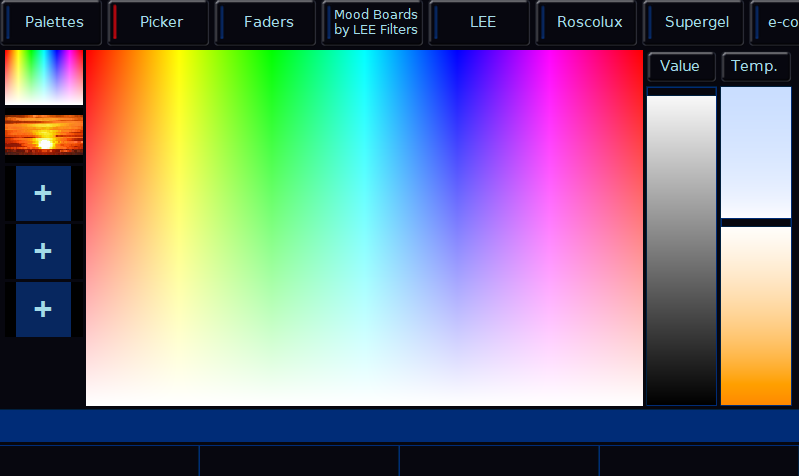This screenshot has width=799, height=476.
Task: Select the sunset image picker thumbnail
Action: coord(44,135)
